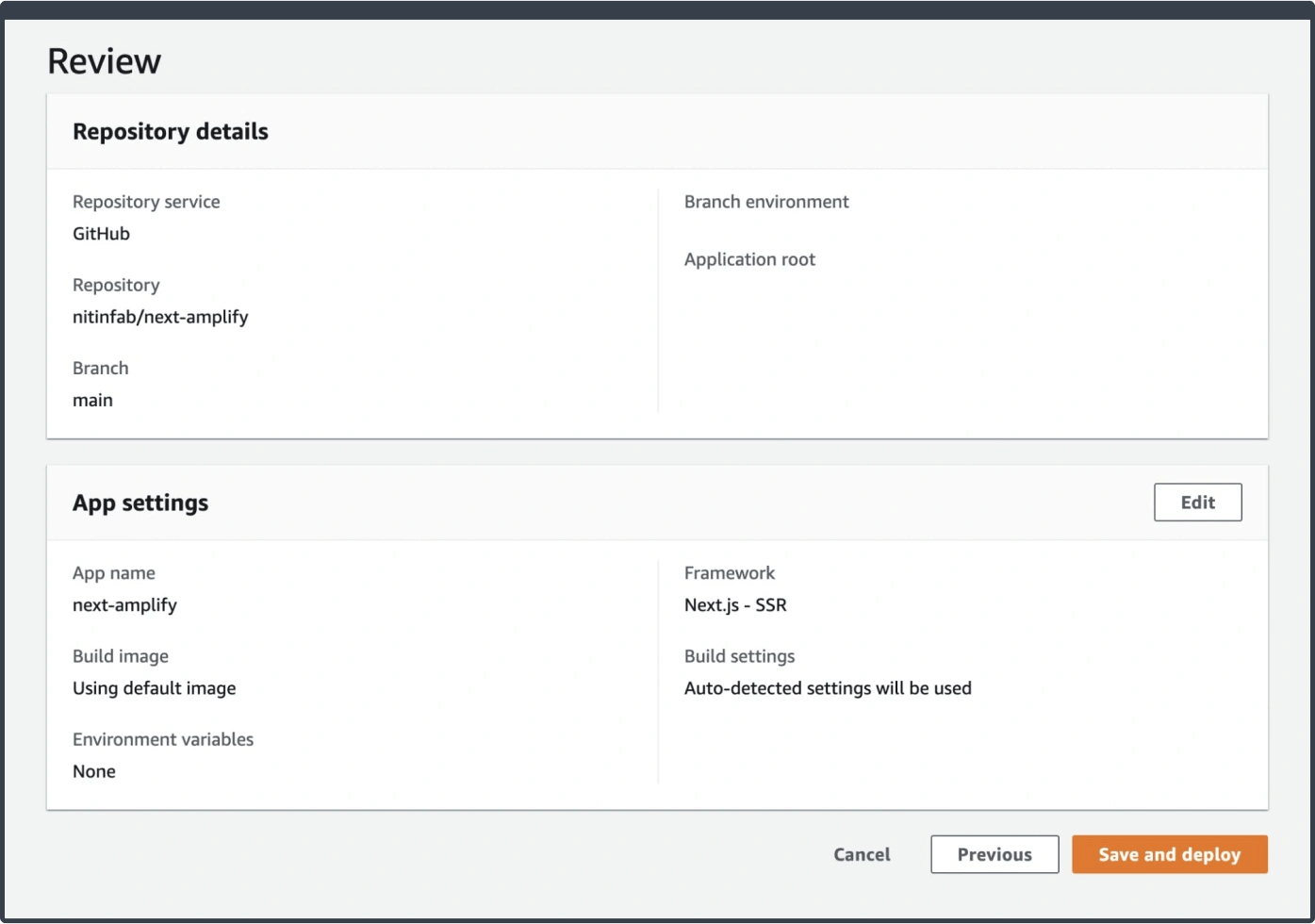Screen dimensions: 1315x924
Task: Select the Next.js - SSR framework value
Action: point(735,605)
